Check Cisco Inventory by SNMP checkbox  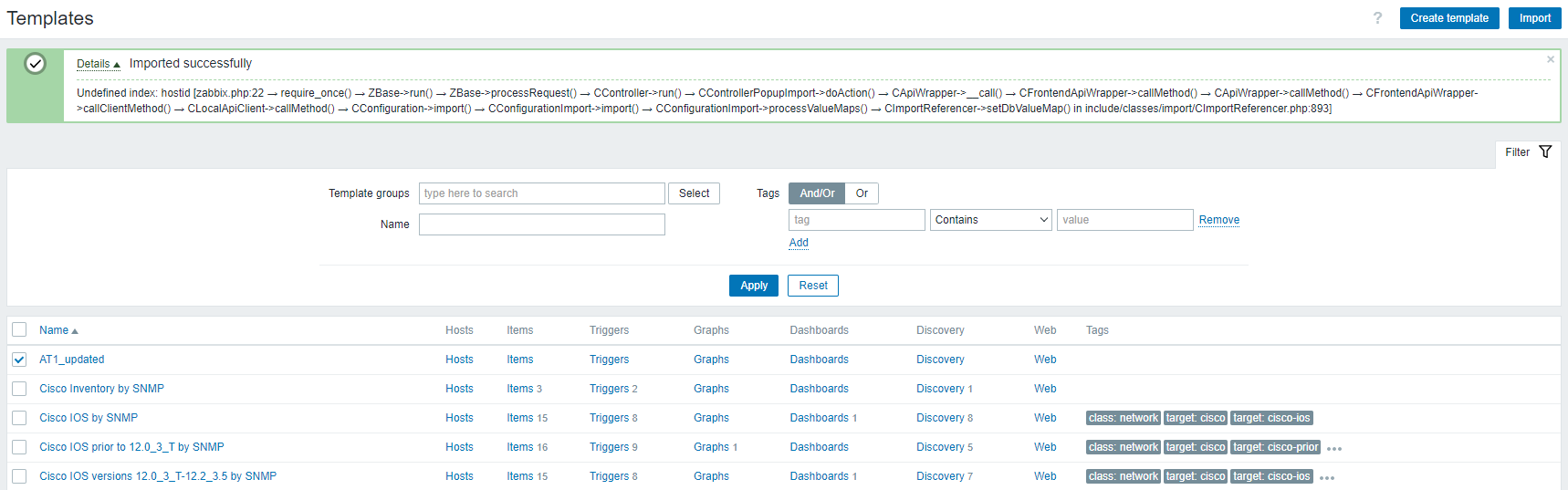[x=19, y=389]
